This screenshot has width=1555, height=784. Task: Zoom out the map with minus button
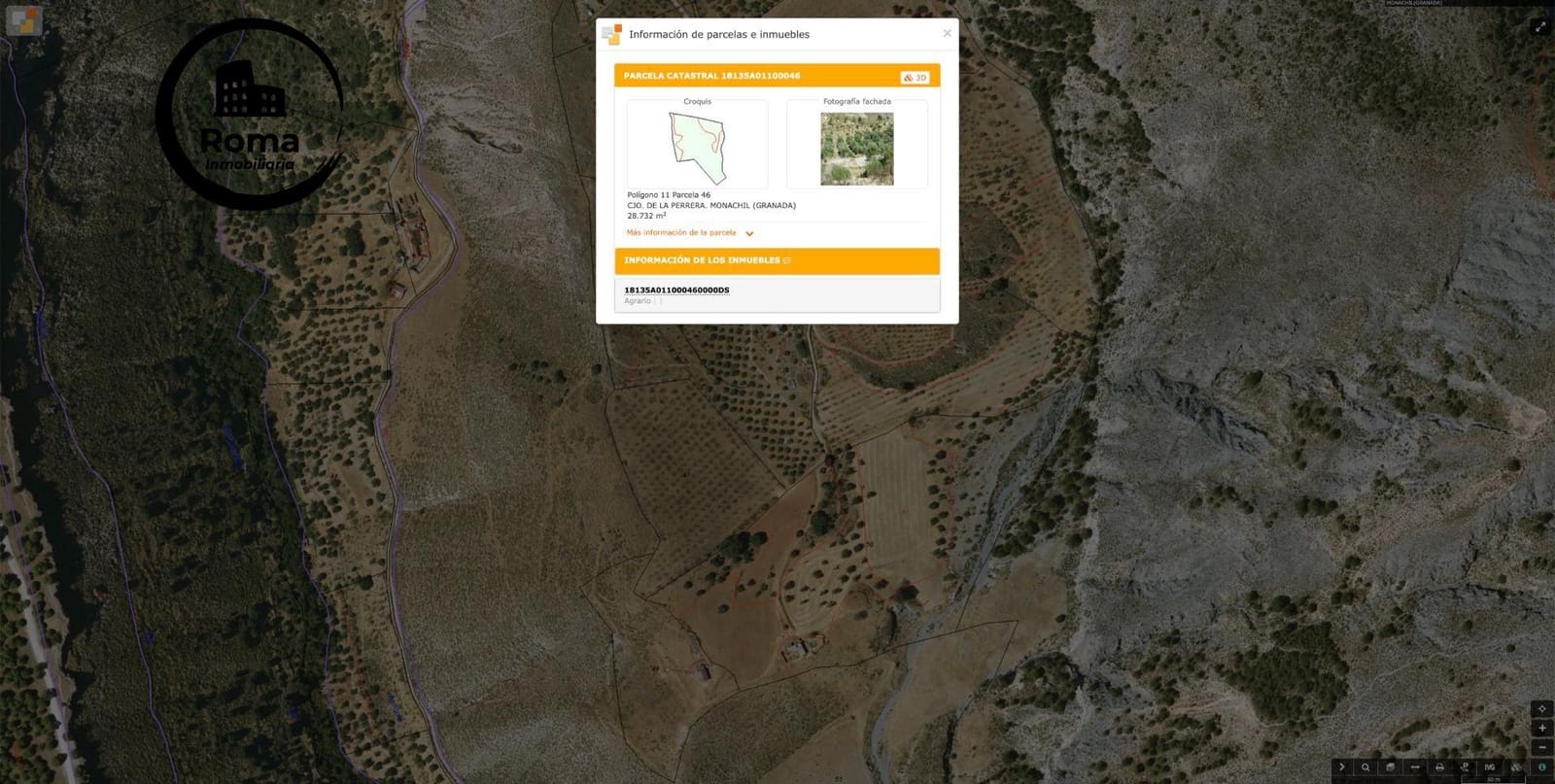1541,747
